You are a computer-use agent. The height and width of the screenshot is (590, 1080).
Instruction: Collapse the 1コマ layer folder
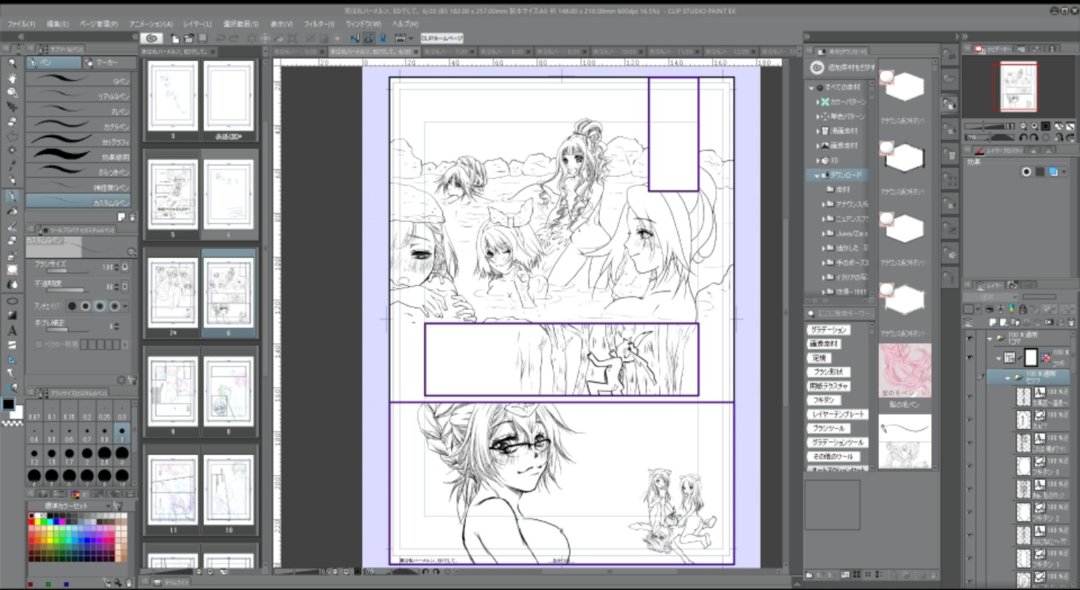pyautogui.click(x=990, y=338)
